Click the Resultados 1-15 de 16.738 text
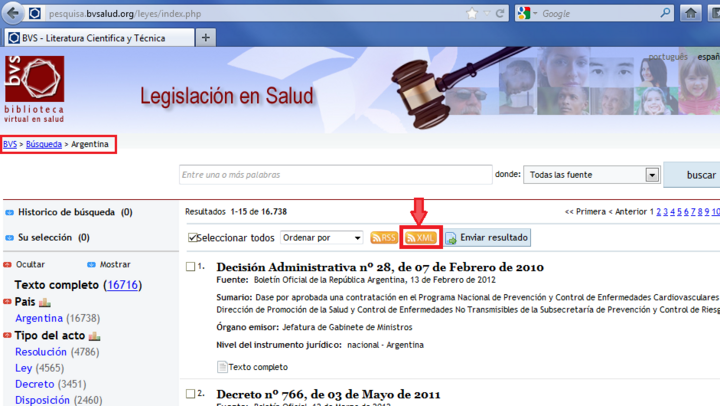 pos(236,212)
